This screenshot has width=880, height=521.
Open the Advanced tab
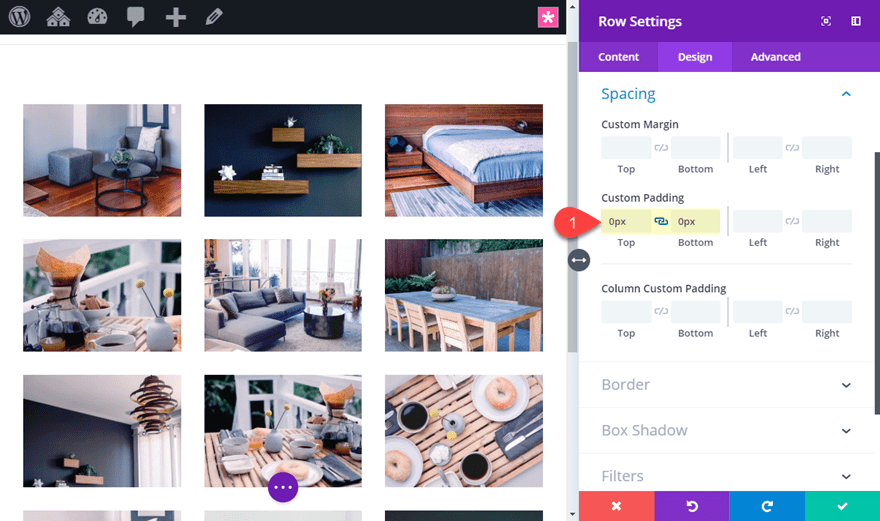click(x=776, y=57)
